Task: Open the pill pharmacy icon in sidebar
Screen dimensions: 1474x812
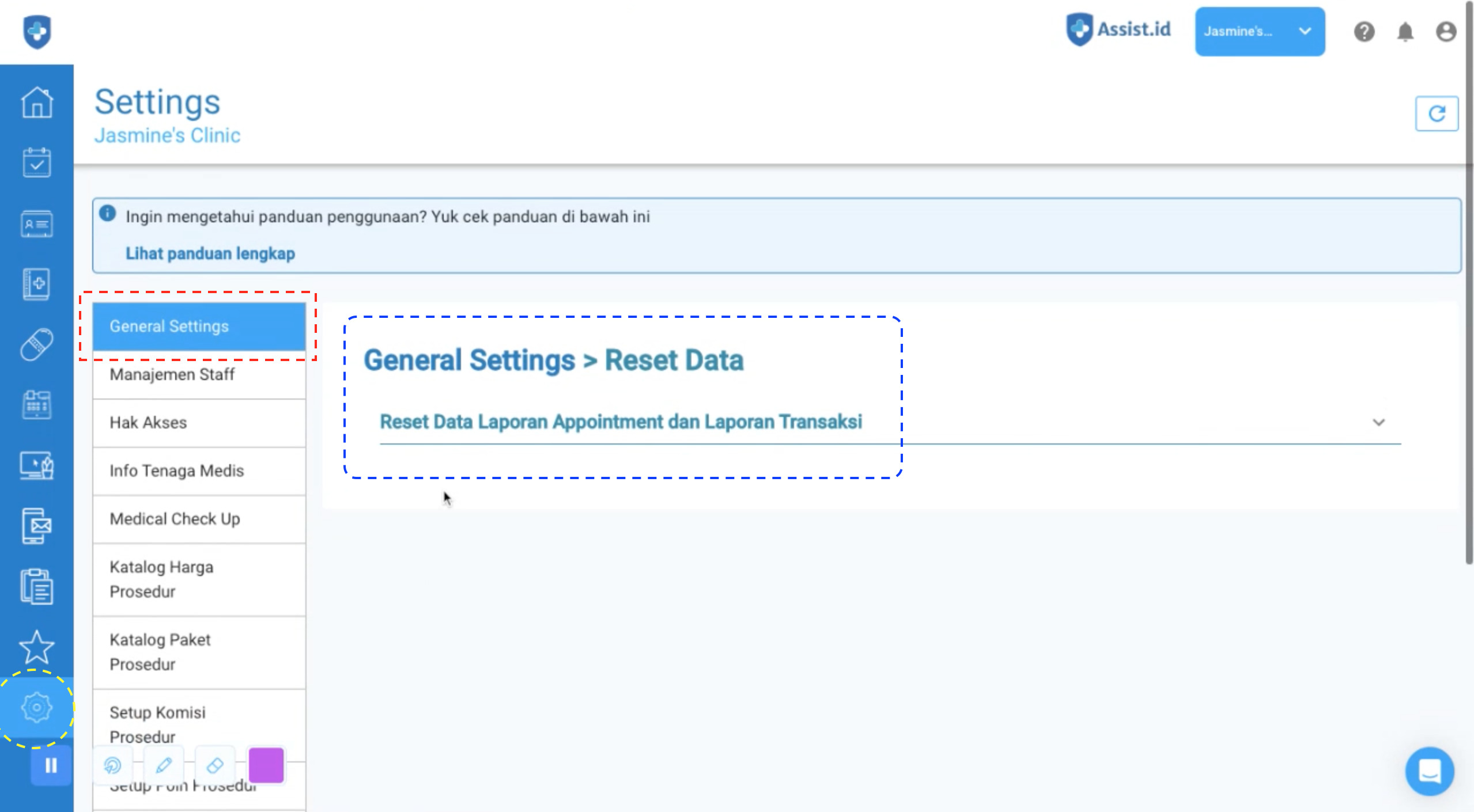Action: (x=37, y=344)
